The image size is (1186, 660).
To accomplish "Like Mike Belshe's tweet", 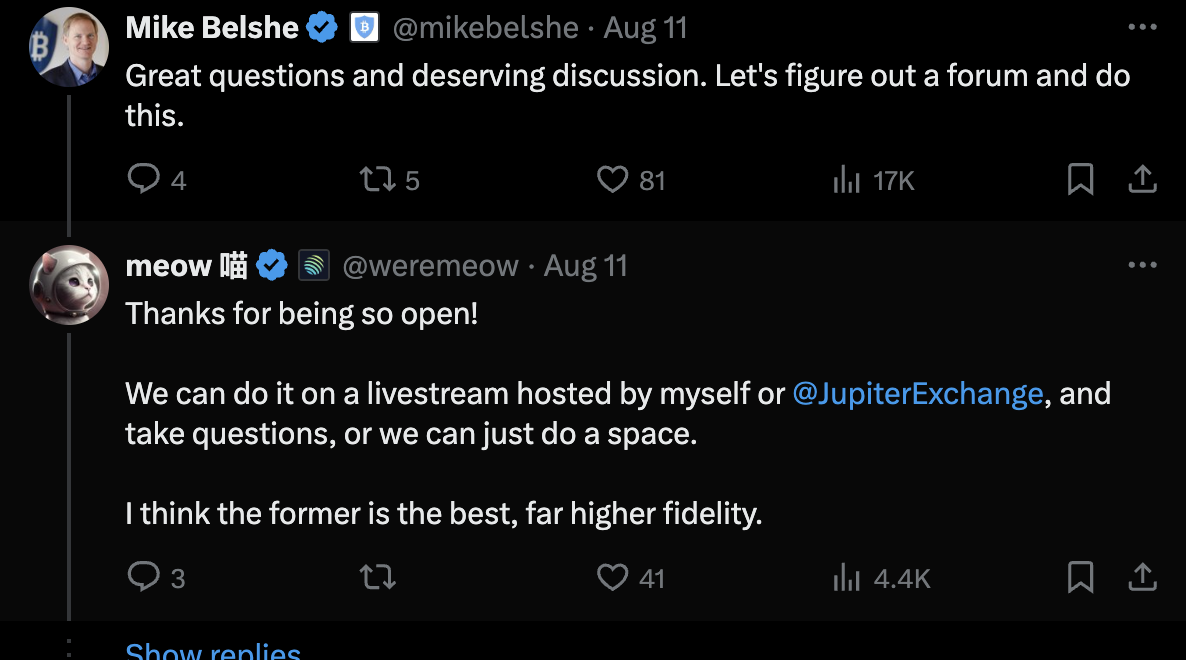I will coord(612,180).
